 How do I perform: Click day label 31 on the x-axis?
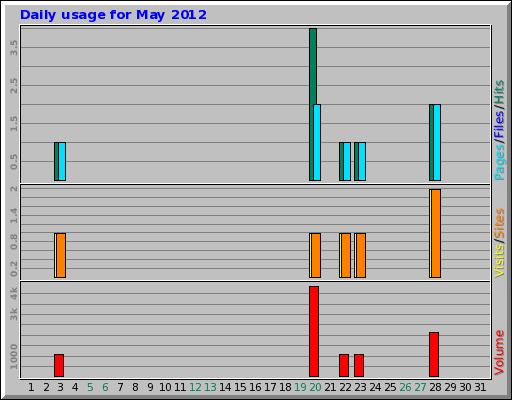click(x=480, y=387)
